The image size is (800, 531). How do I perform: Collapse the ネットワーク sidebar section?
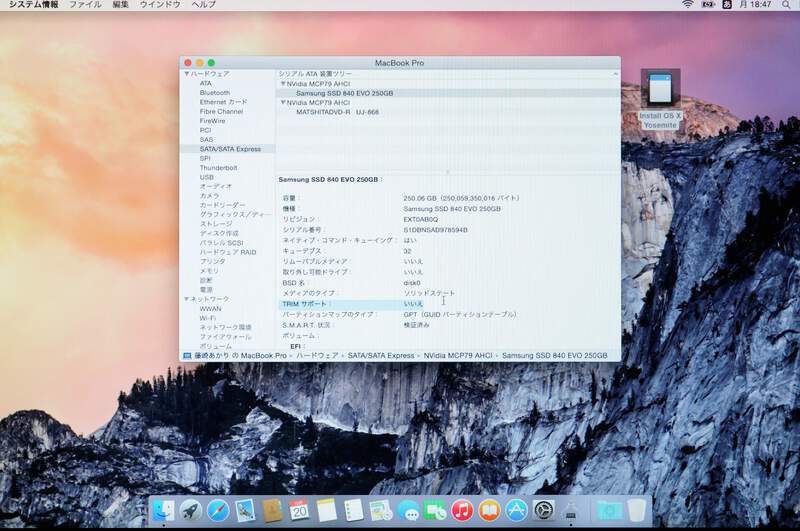click(187, 299)
